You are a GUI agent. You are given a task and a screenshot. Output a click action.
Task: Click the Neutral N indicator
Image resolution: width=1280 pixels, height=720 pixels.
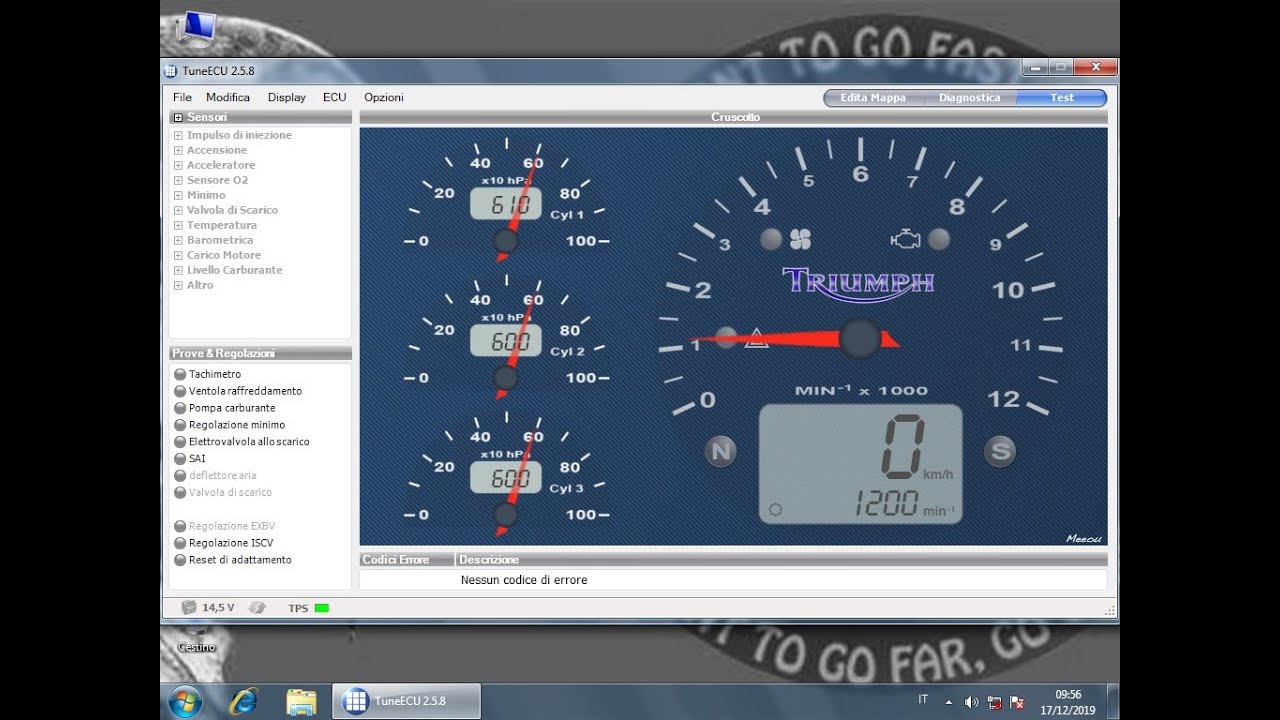(x=720, y=451)
